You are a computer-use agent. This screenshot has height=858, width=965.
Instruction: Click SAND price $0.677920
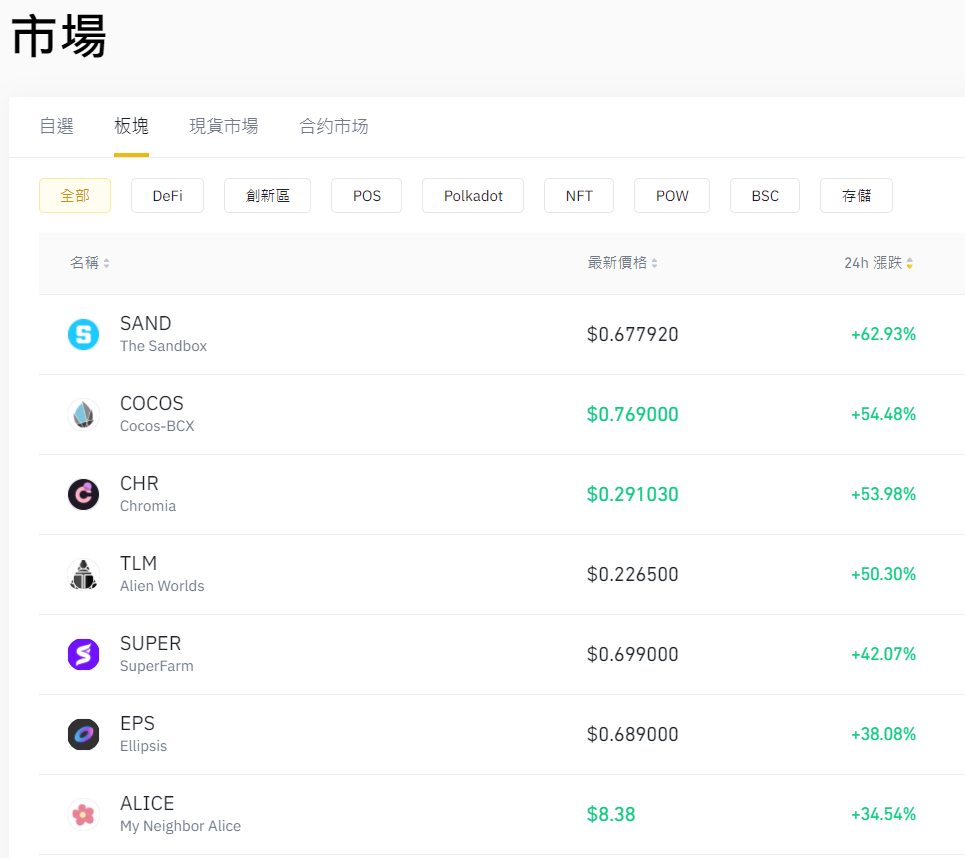(632, 334)
